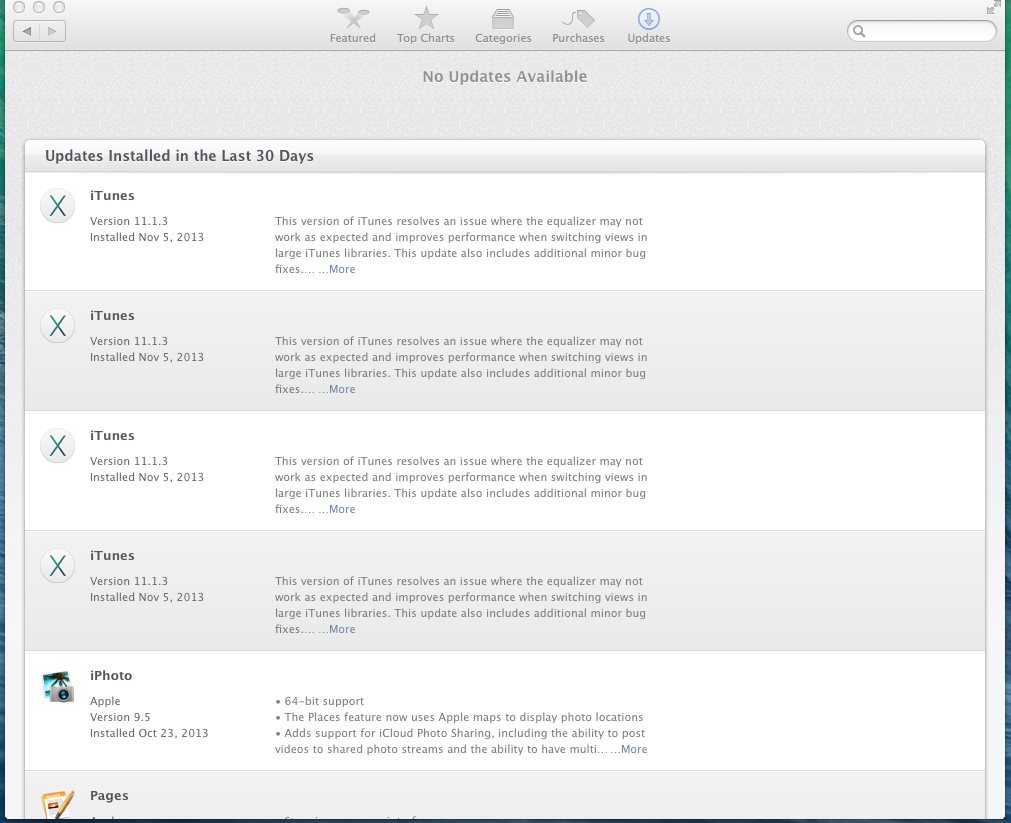Image resolution: width=1011 pixels, height=823 pixels.
Task: Open the Categories icon
Action: click(x=503, y=19)
